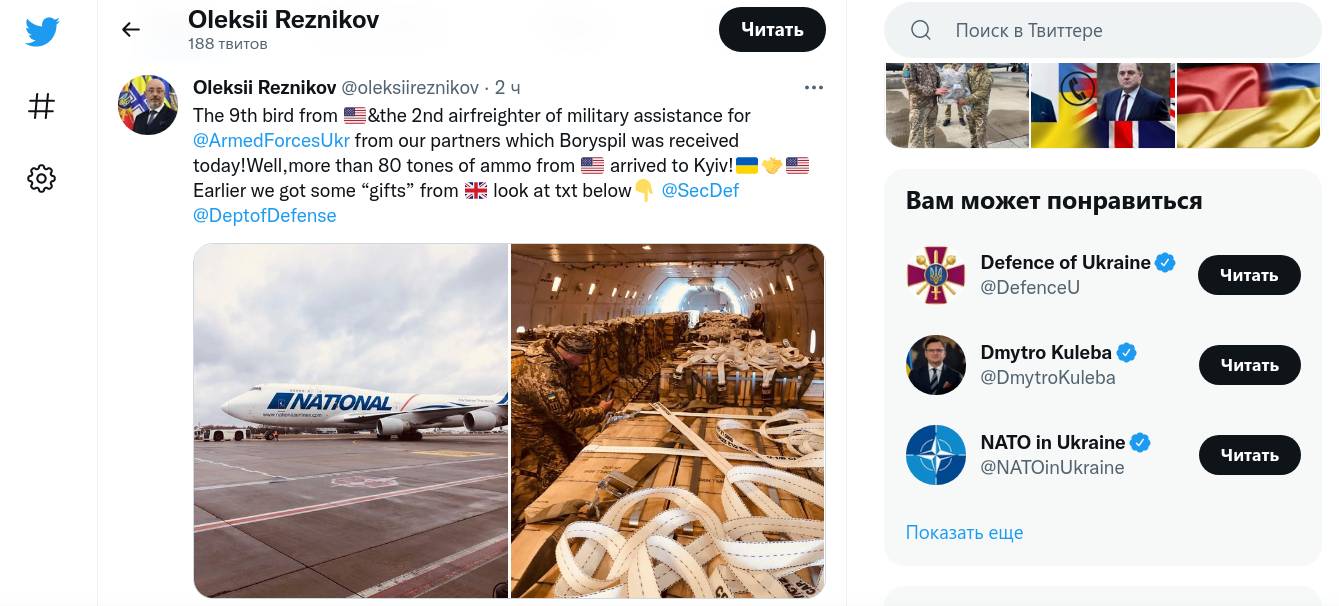Open Explore via hashtag icon
This screenshot has width=1339, height=606.
point(42,106)
